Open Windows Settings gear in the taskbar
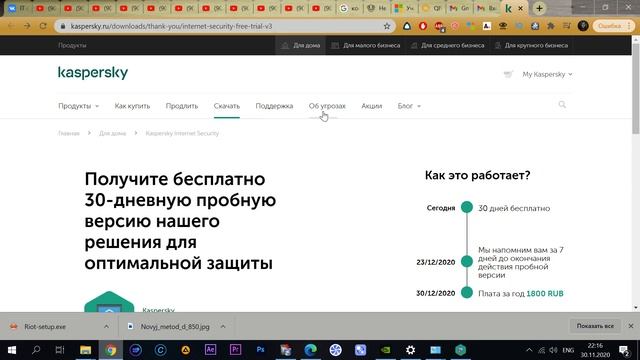The image size is (640, 360). [x=410, y=350]
